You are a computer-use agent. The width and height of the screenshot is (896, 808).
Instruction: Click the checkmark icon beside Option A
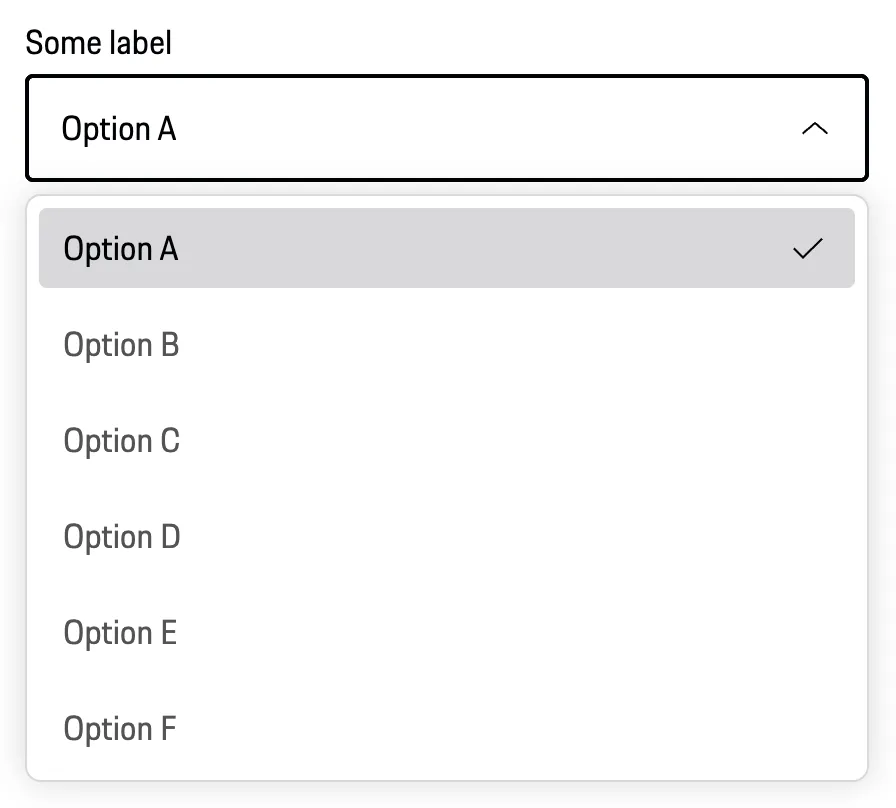[807, 249]
